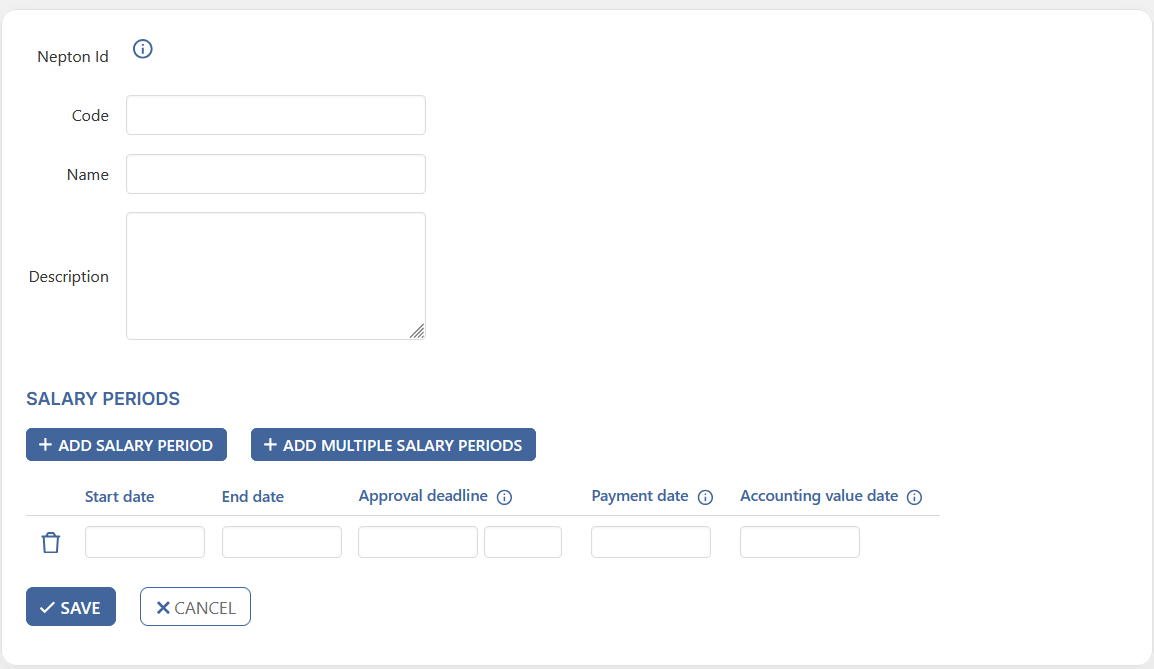Delete the salary period row with trash icon
The image size is (1154, 669).
pos(51,542)
